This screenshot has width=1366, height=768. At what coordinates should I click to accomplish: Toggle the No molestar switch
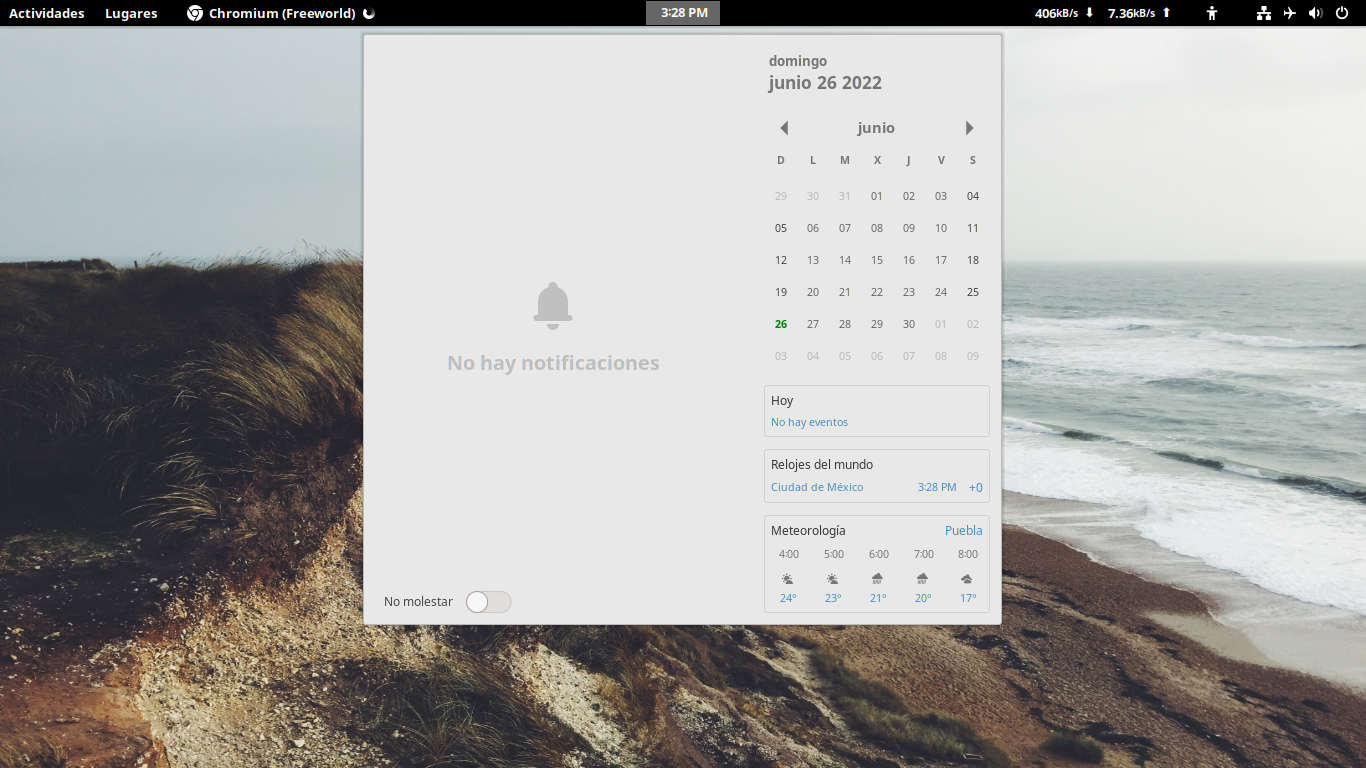(x=489, y=602)
